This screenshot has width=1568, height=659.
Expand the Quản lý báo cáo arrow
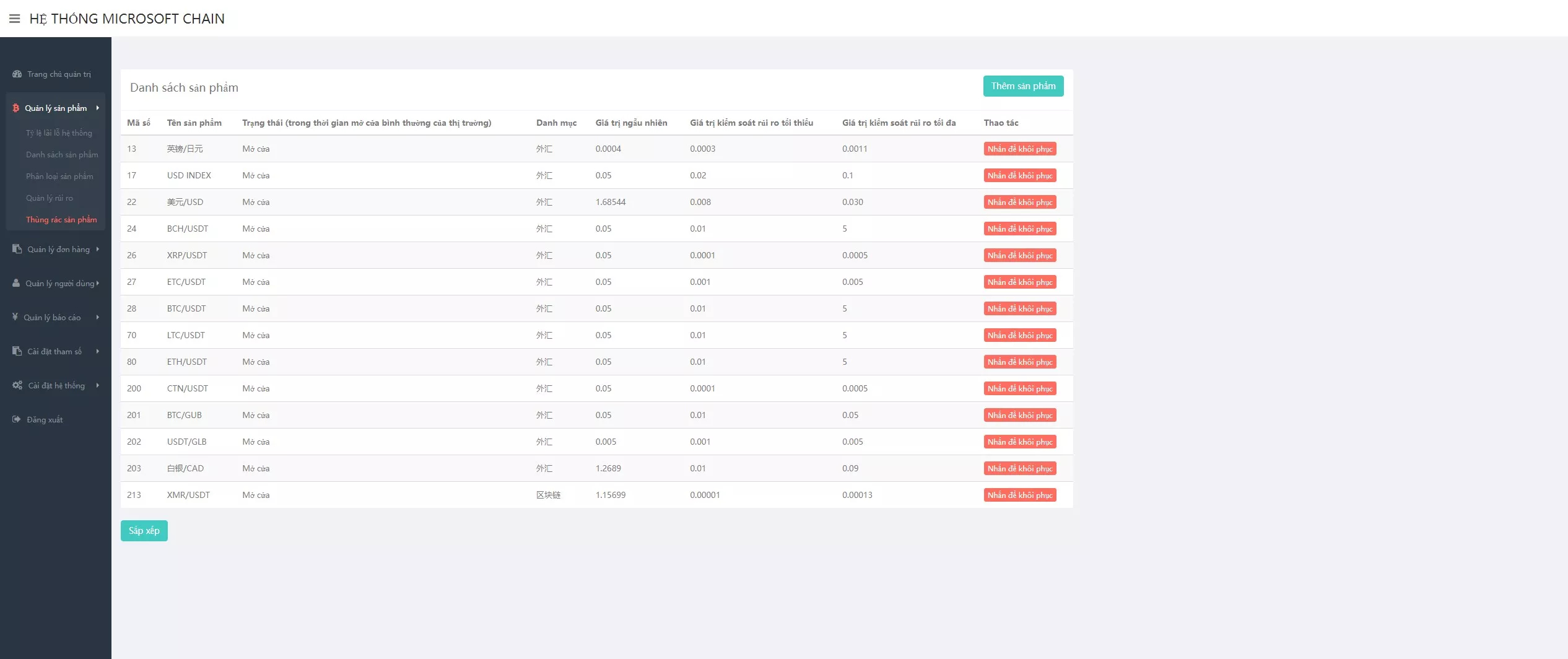click(98, 317)
